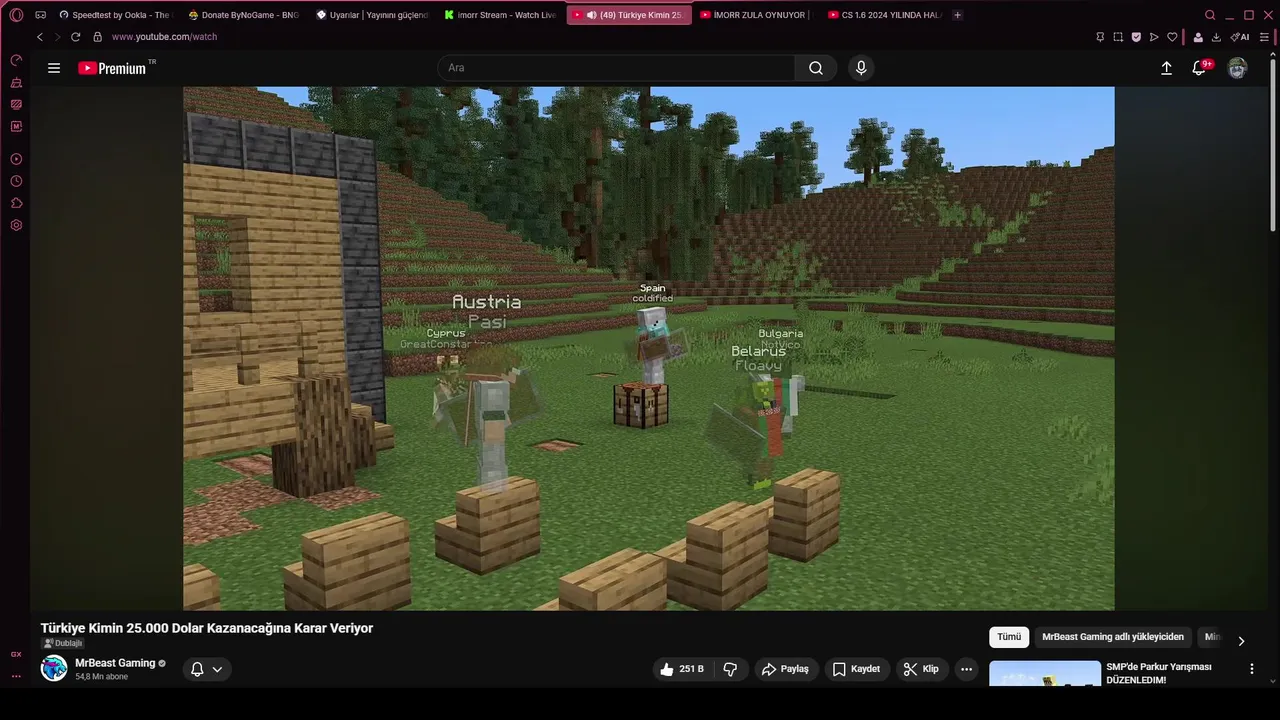Open the Aria AI assistant
1280x720 pixels.
pyautogui.click(x=1240, y=37)
